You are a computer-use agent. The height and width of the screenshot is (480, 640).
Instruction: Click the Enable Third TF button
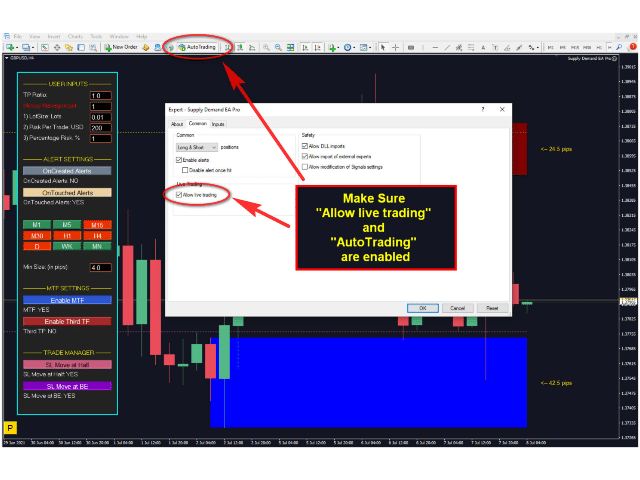(67, 321)
